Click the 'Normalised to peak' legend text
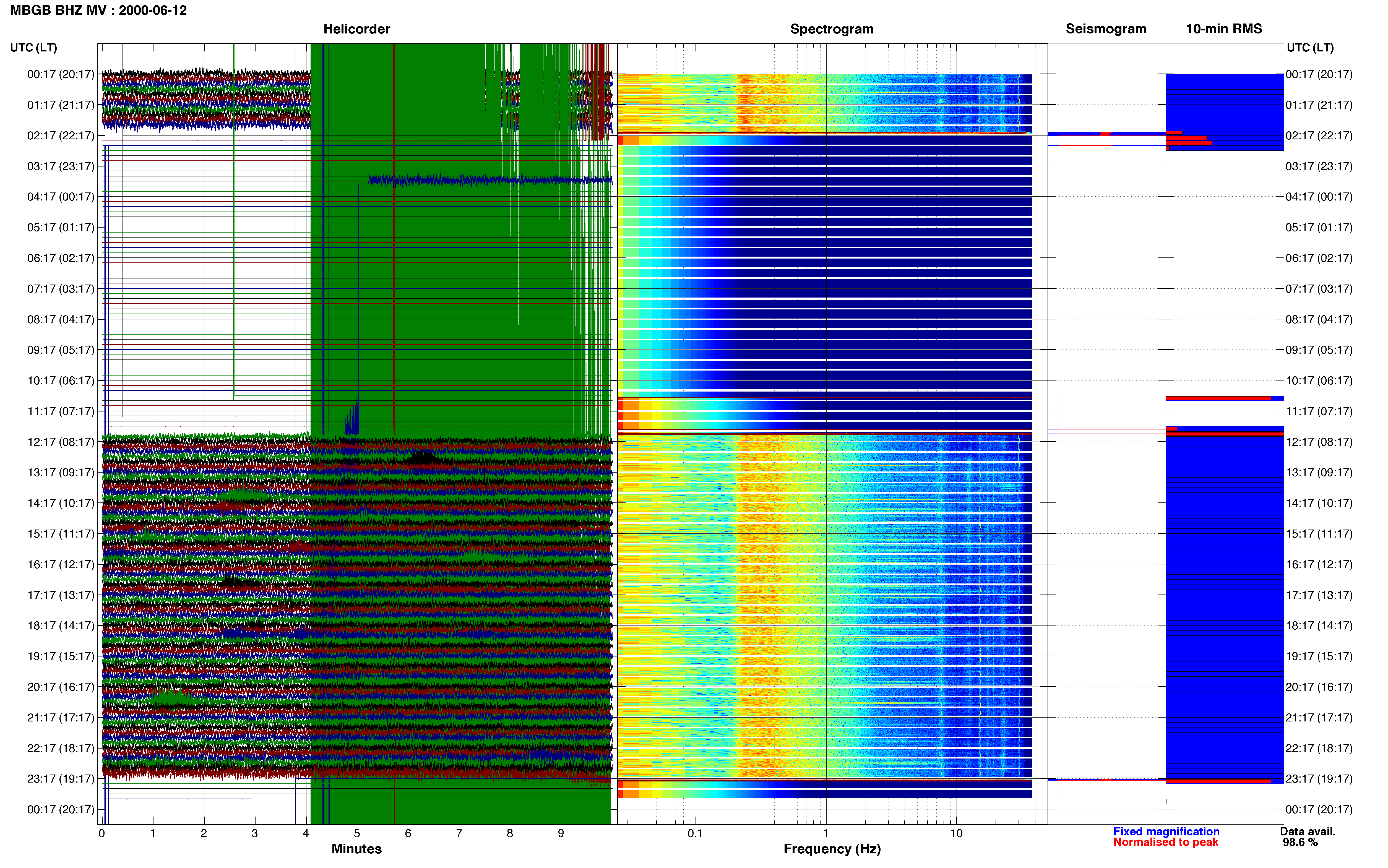Viewport: 1388px width, 868px height. click(1165, 842)
